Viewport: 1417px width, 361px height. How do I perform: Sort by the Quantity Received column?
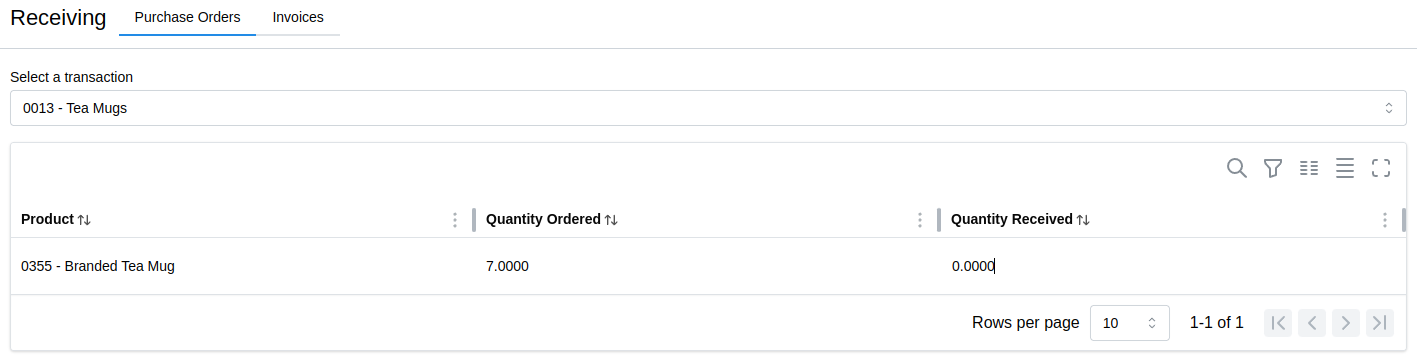point(1083,220)
